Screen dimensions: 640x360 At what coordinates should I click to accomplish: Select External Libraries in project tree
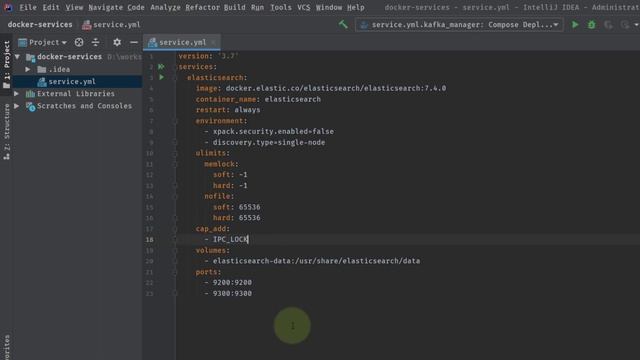(x=76, y=93)
